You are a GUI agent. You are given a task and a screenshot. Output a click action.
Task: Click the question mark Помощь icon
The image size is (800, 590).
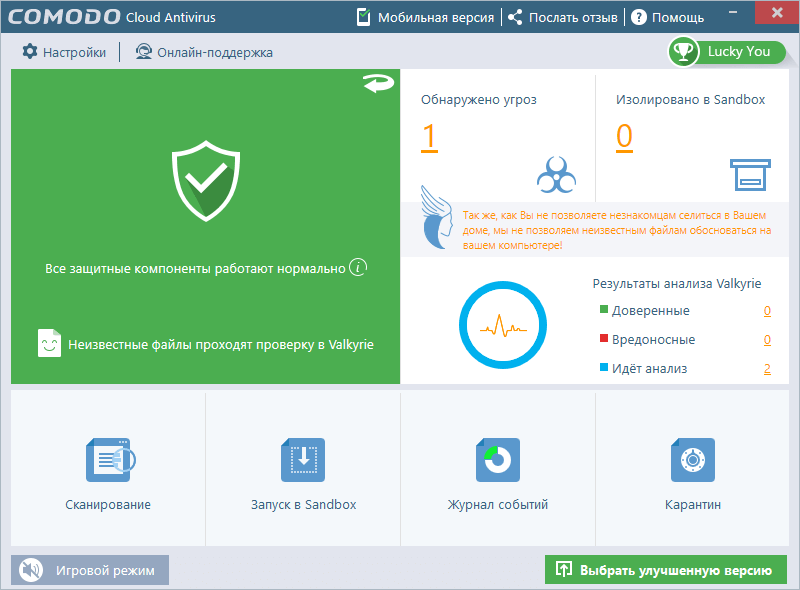(639, 17)
